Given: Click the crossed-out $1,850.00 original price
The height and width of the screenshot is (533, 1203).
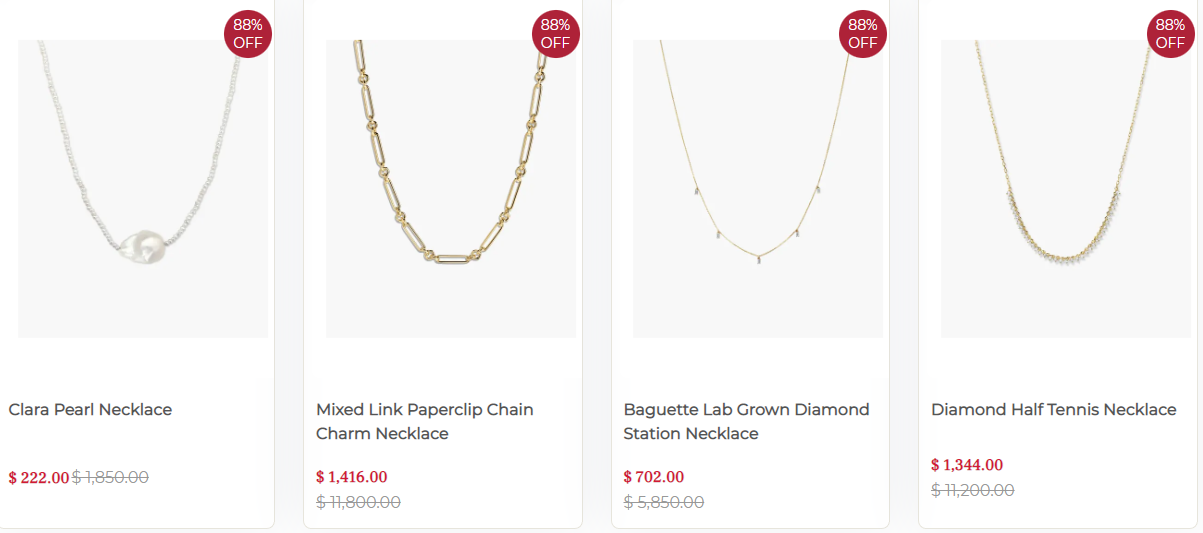Looking at the screenshot, I should click(110, 478).
